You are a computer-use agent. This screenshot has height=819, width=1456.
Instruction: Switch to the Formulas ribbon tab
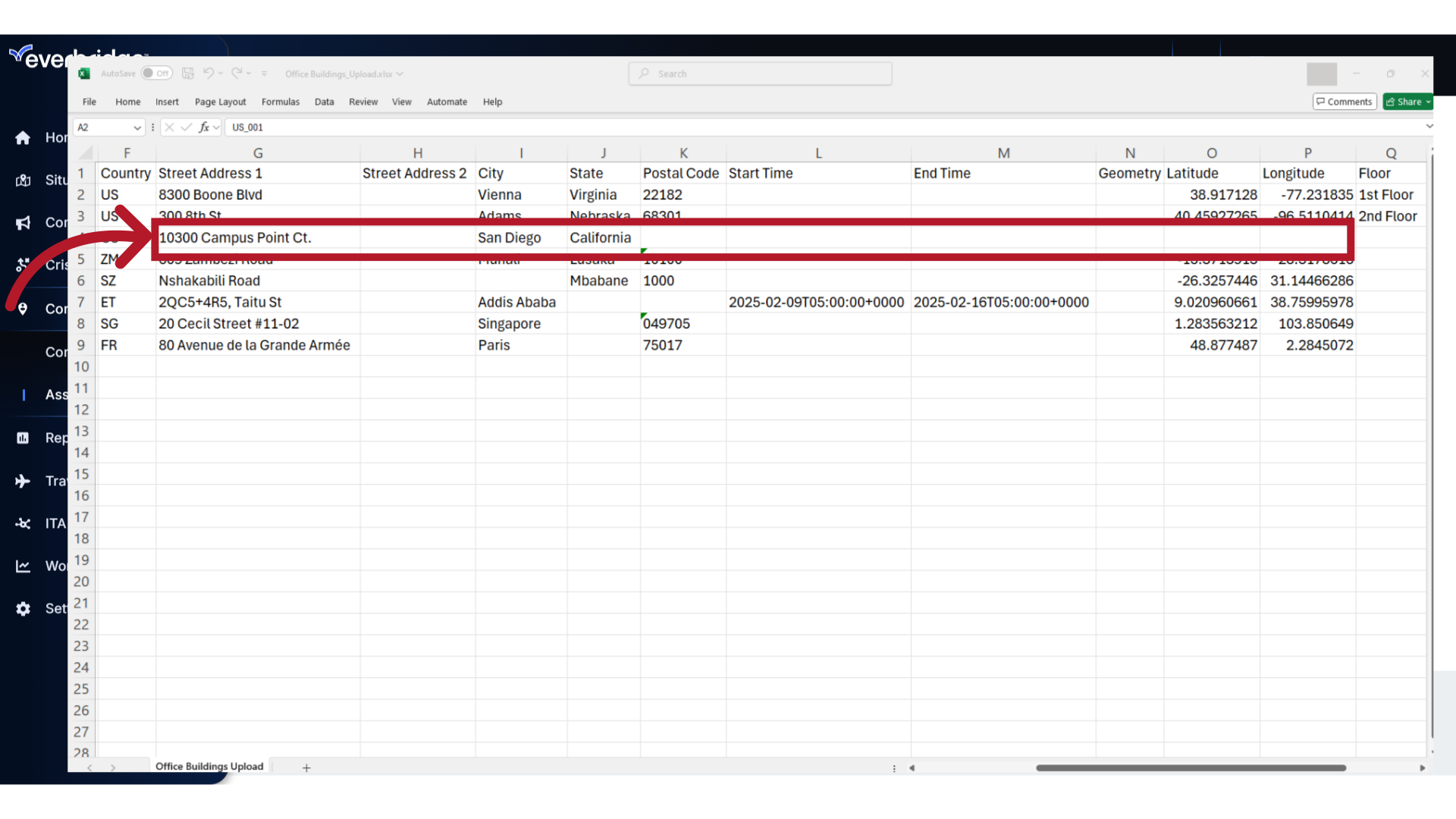coord(280,102)
